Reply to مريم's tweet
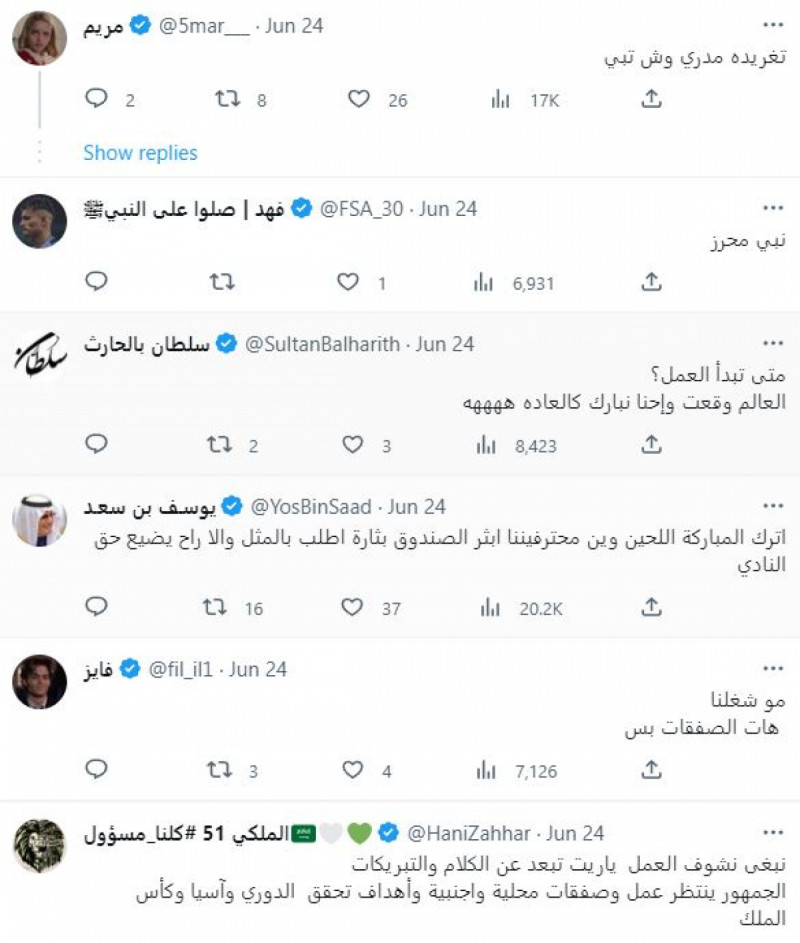Viewport: 800px width, 943px height. [96, 99]
